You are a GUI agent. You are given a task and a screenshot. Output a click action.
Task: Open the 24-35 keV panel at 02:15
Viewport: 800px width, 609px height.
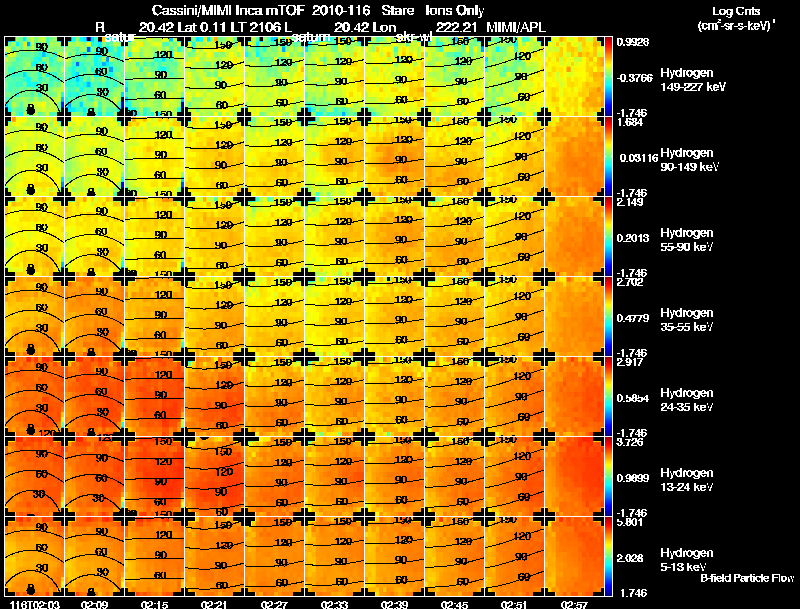click(155, 397)
